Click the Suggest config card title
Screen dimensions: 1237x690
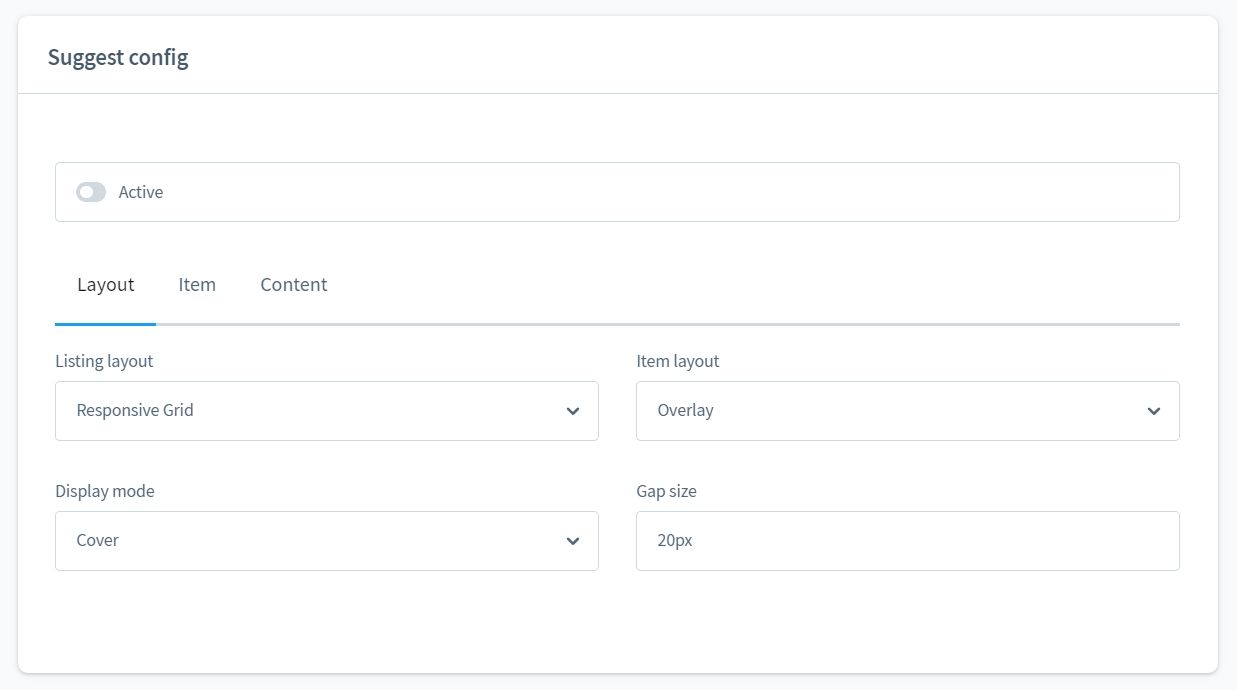pos(118,57)
